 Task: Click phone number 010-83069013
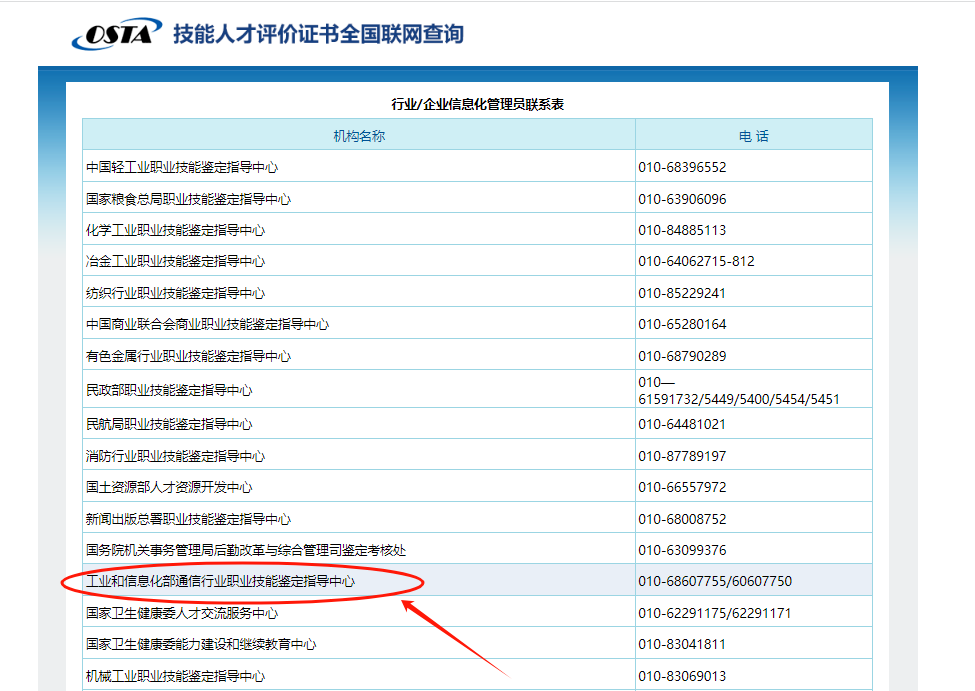click(x=682, y=676)
